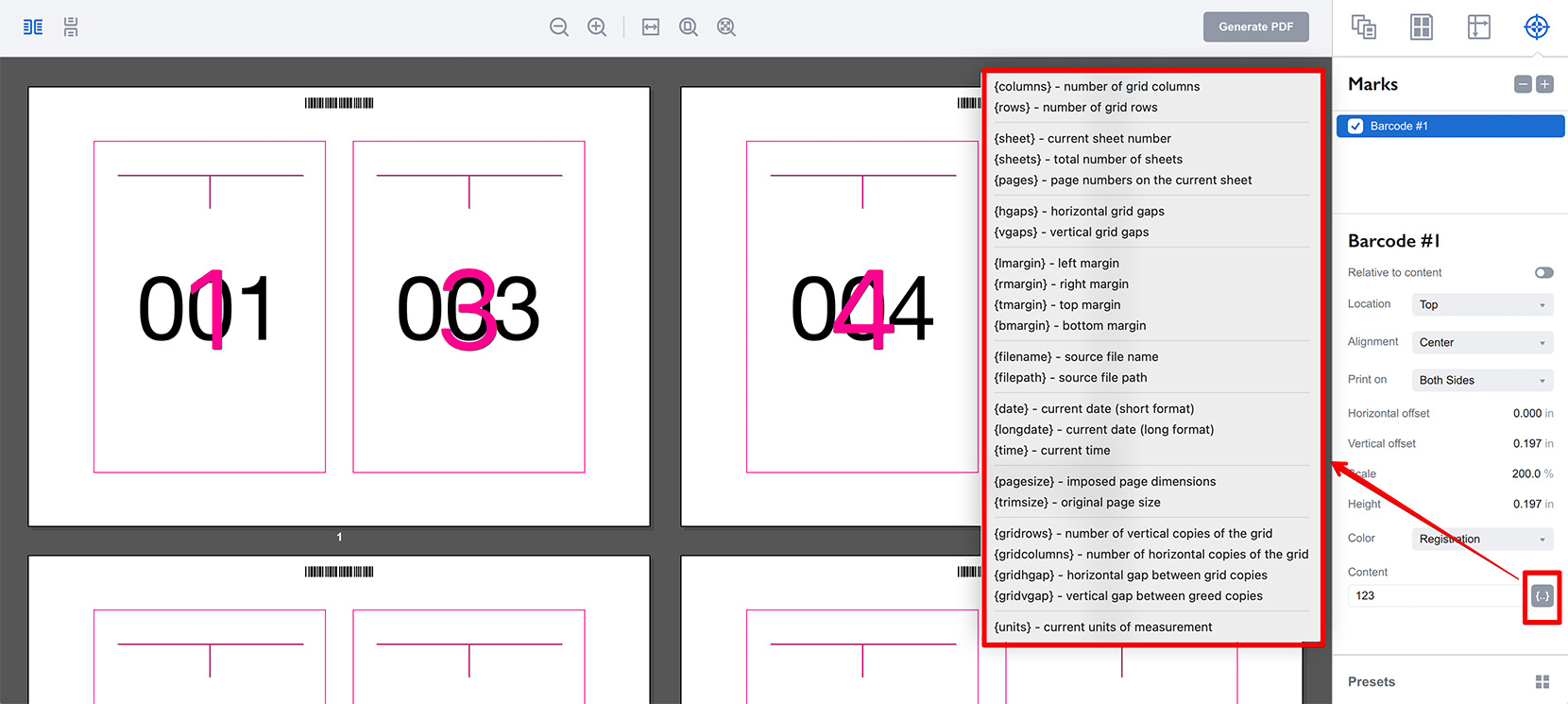Insert the {date} short format variable
The height and width of the screenshot is (704, 1568).
click(1094, 408)
